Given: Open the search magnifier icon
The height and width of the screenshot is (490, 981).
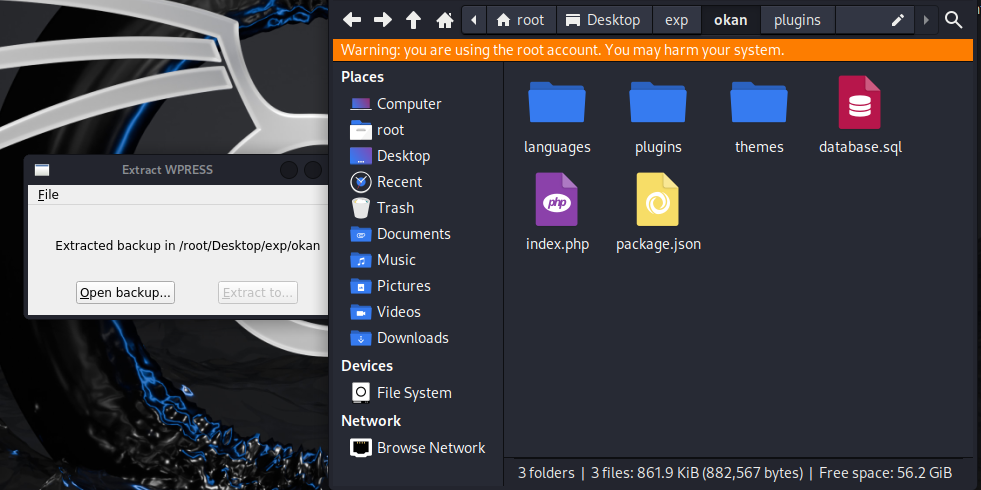Looking at the screenshot, I should pyautogui.click(x=954, y=20).
